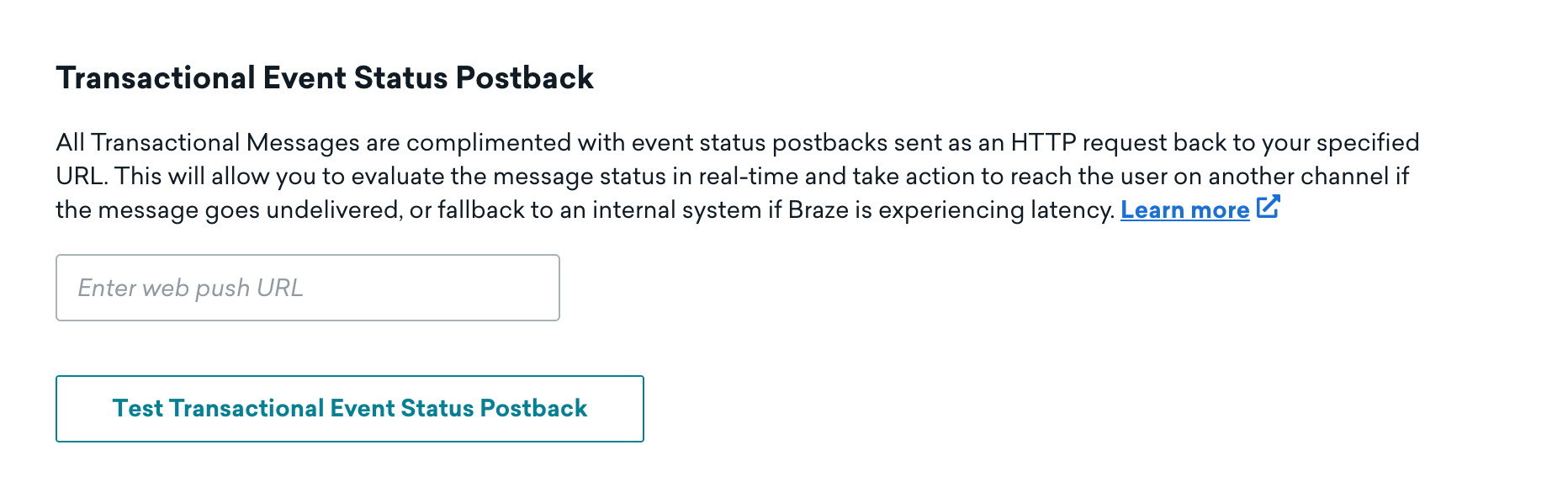This screenshot has width=1568, height=498.
Task: Click the Transactional Event Status Postback heading
Action: point(325,78)
